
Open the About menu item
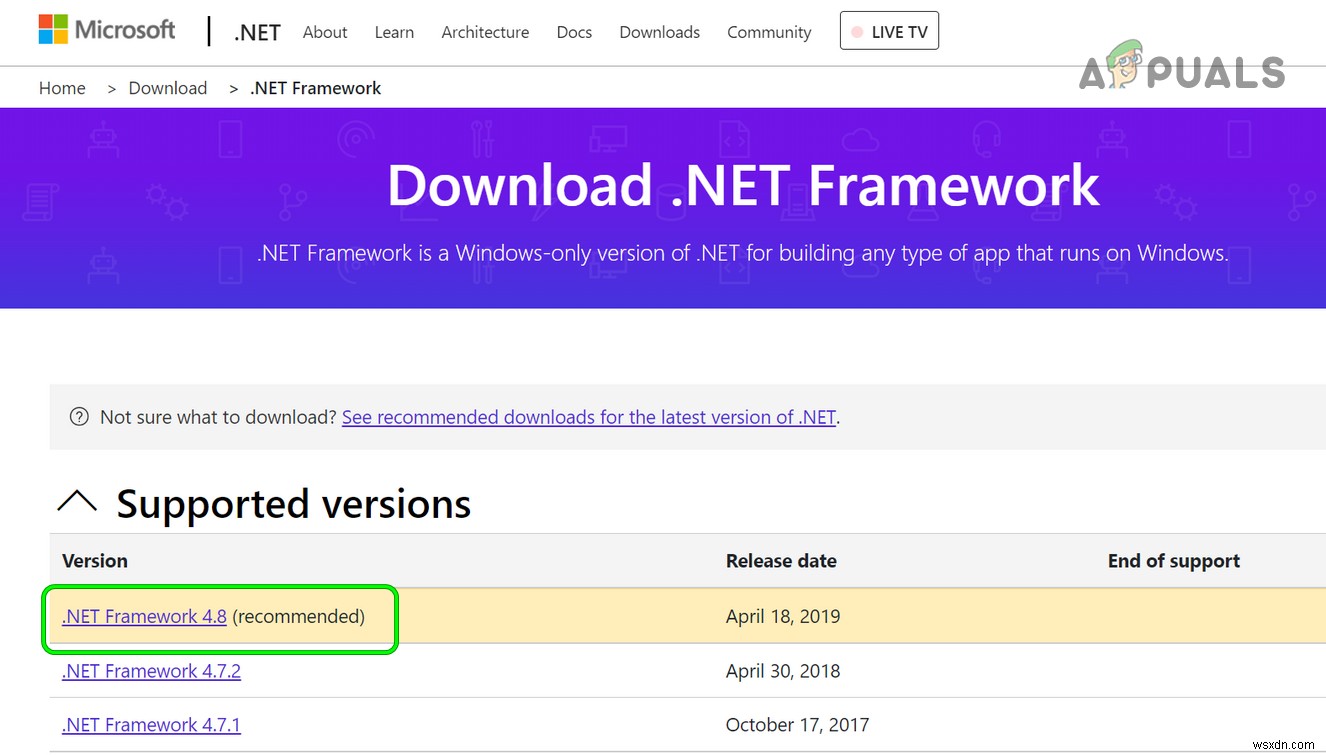coord(325,32)
